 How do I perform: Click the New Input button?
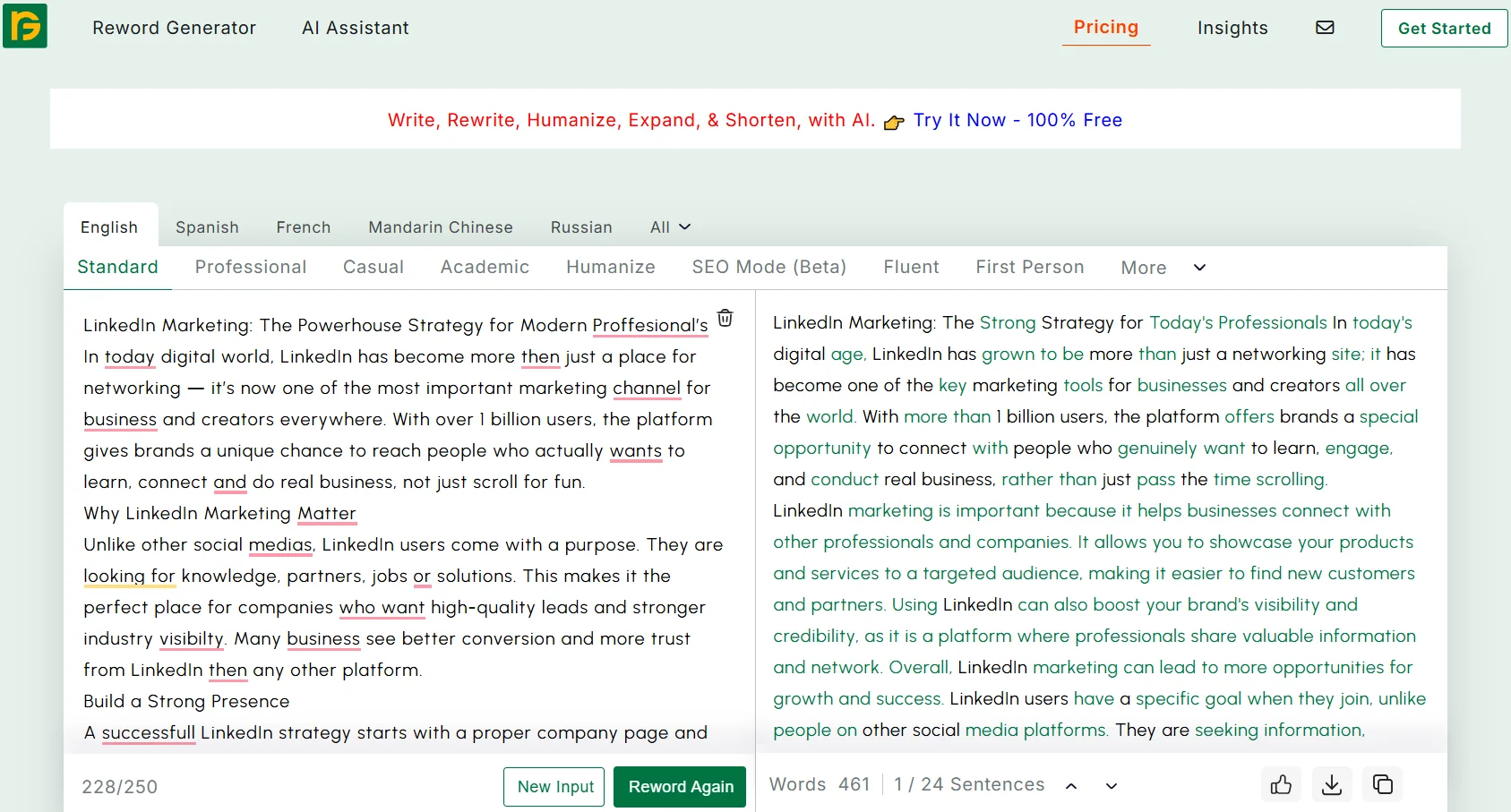pyautogui.click(x=554, y=786)
